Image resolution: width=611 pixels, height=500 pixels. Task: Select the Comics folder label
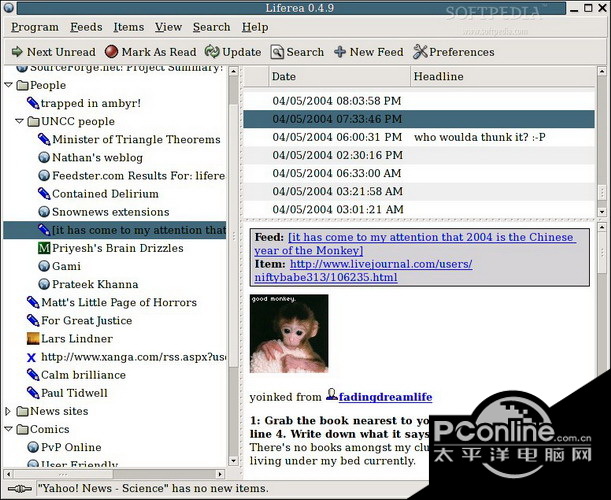tap(49, 429)
